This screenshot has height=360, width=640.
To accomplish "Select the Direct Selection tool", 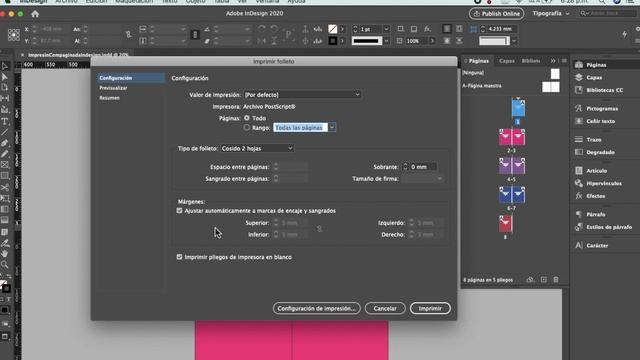I will pyautogui.click(x=4, y=77).
